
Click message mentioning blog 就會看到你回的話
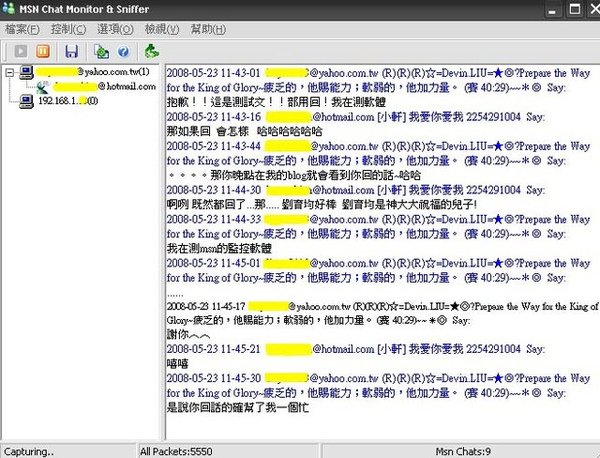tap(293, 176)
